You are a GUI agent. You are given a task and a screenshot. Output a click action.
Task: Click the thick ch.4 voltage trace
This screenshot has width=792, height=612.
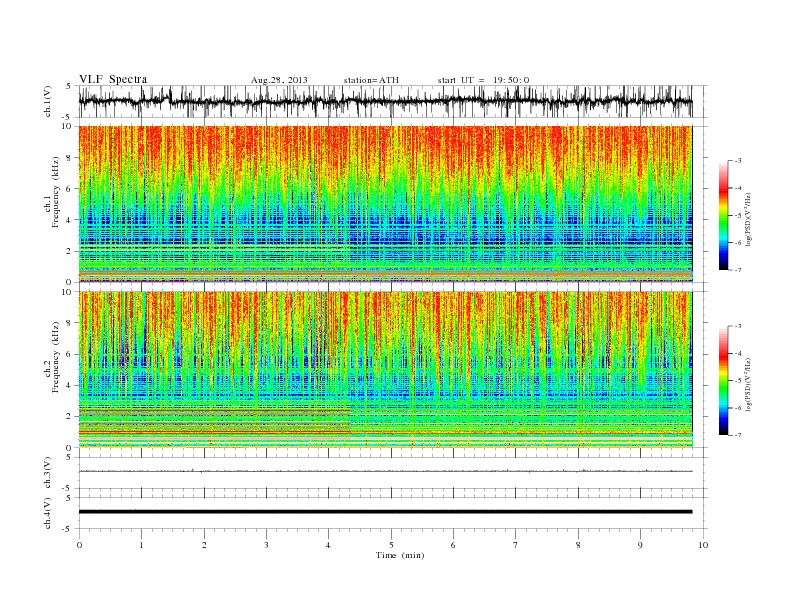pyautogui.click(x=385, y=512)
